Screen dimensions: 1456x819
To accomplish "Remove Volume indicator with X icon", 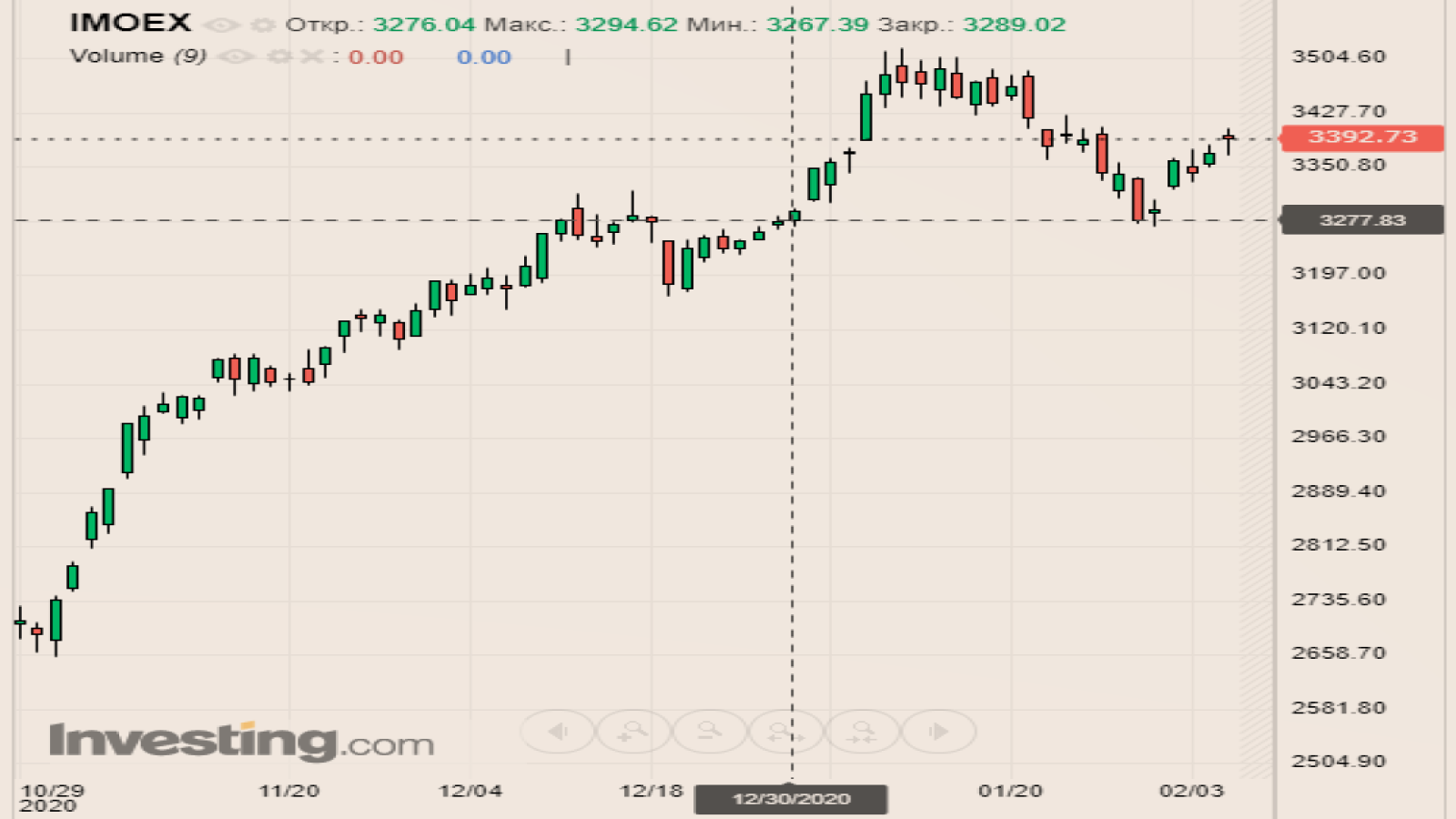I will [x=311, y=56].
